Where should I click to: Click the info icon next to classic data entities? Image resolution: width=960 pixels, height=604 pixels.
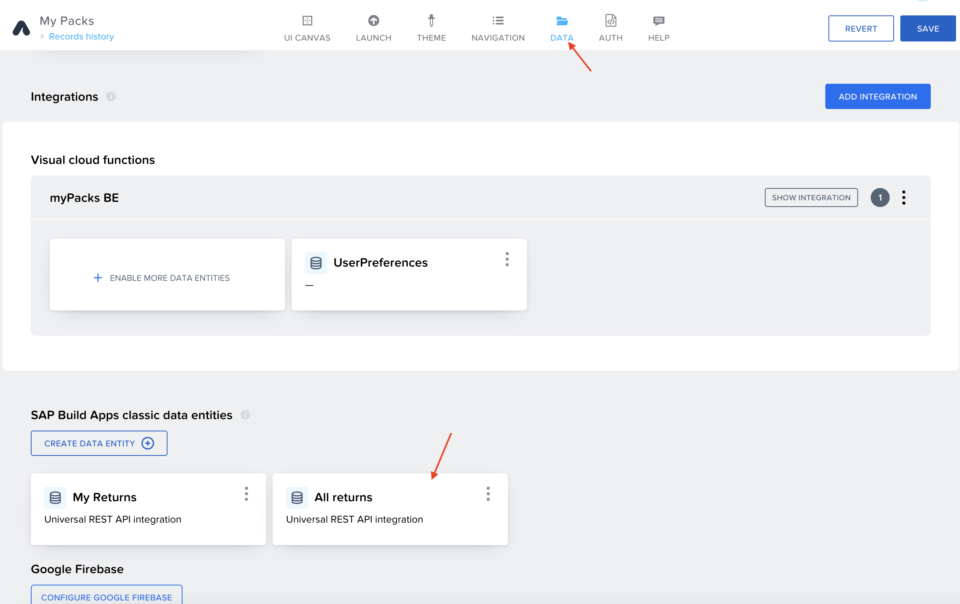[x=246, y=415]
